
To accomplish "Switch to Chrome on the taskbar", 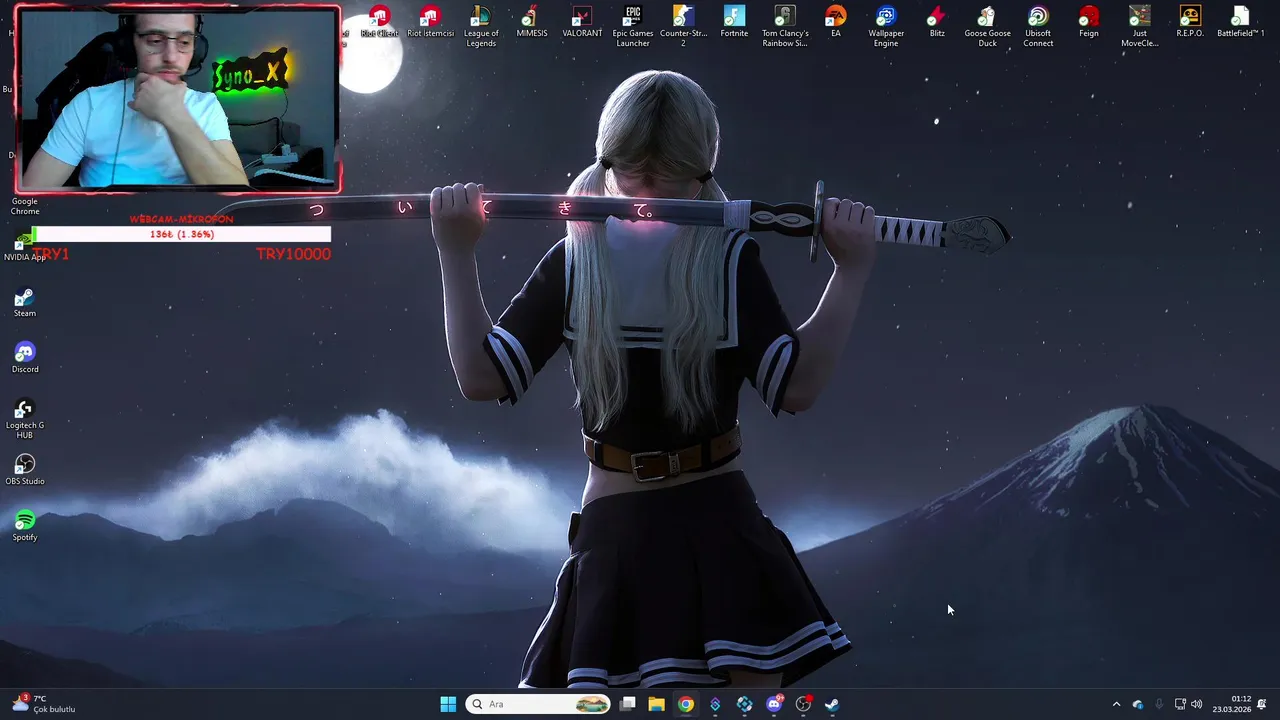I will (x=686, y=704).
